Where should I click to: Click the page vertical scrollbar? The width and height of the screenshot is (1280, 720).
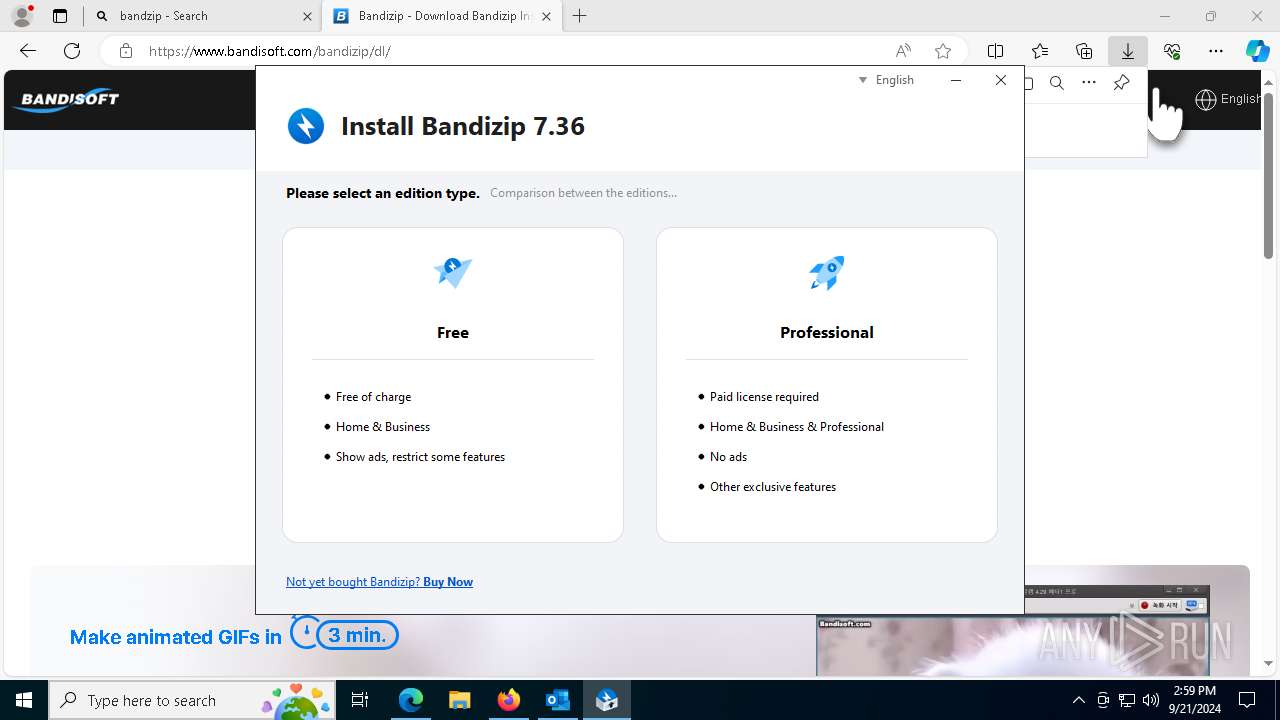(1268, 175)
